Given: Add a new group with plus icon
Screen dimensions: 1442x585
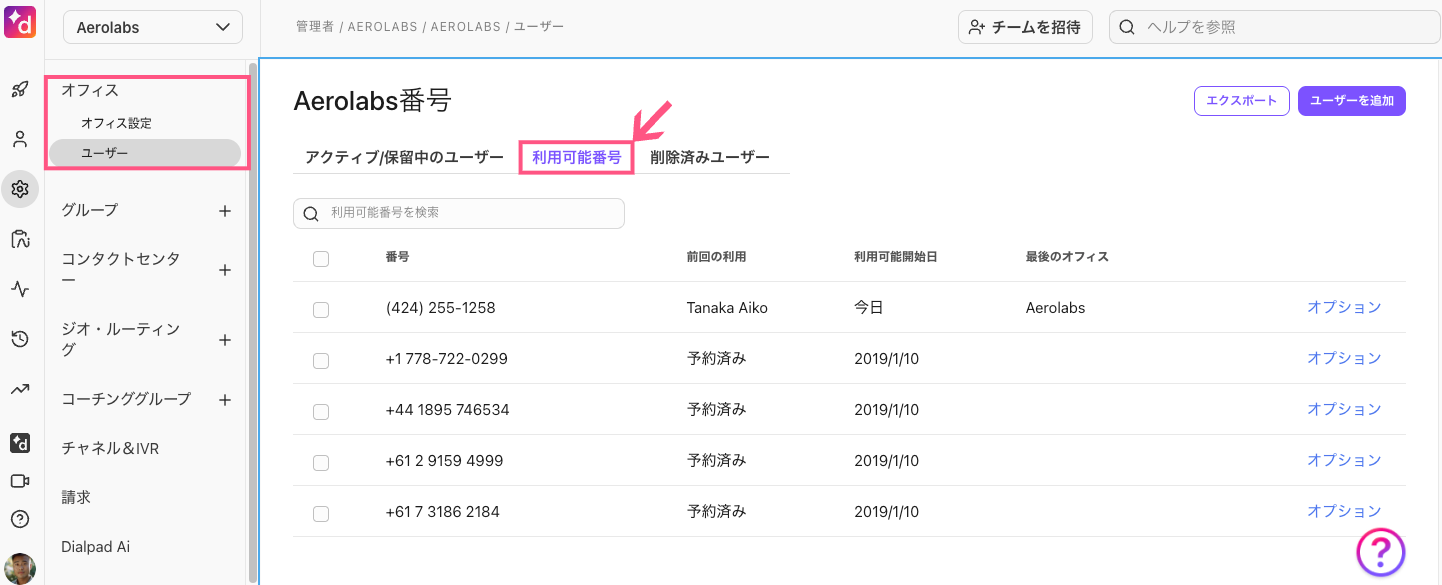Looking at the screenshot, I should click(225, 211).
